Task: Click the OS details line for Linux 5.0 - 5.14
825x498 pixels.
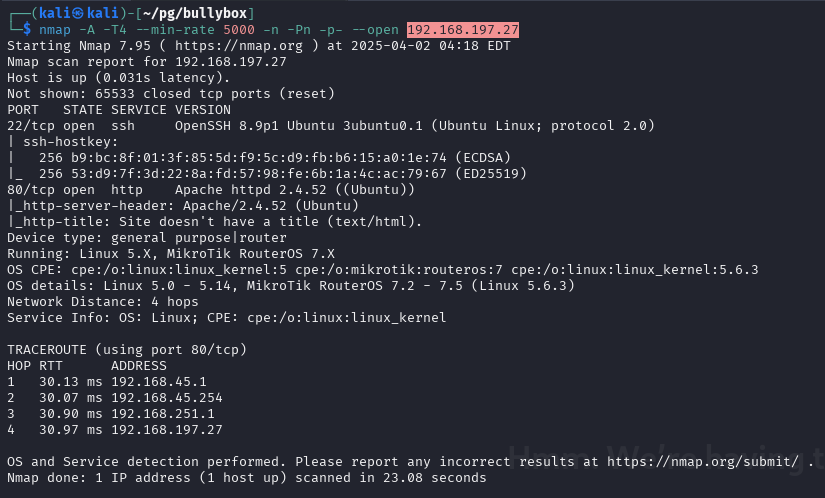Action: (290, 286)
